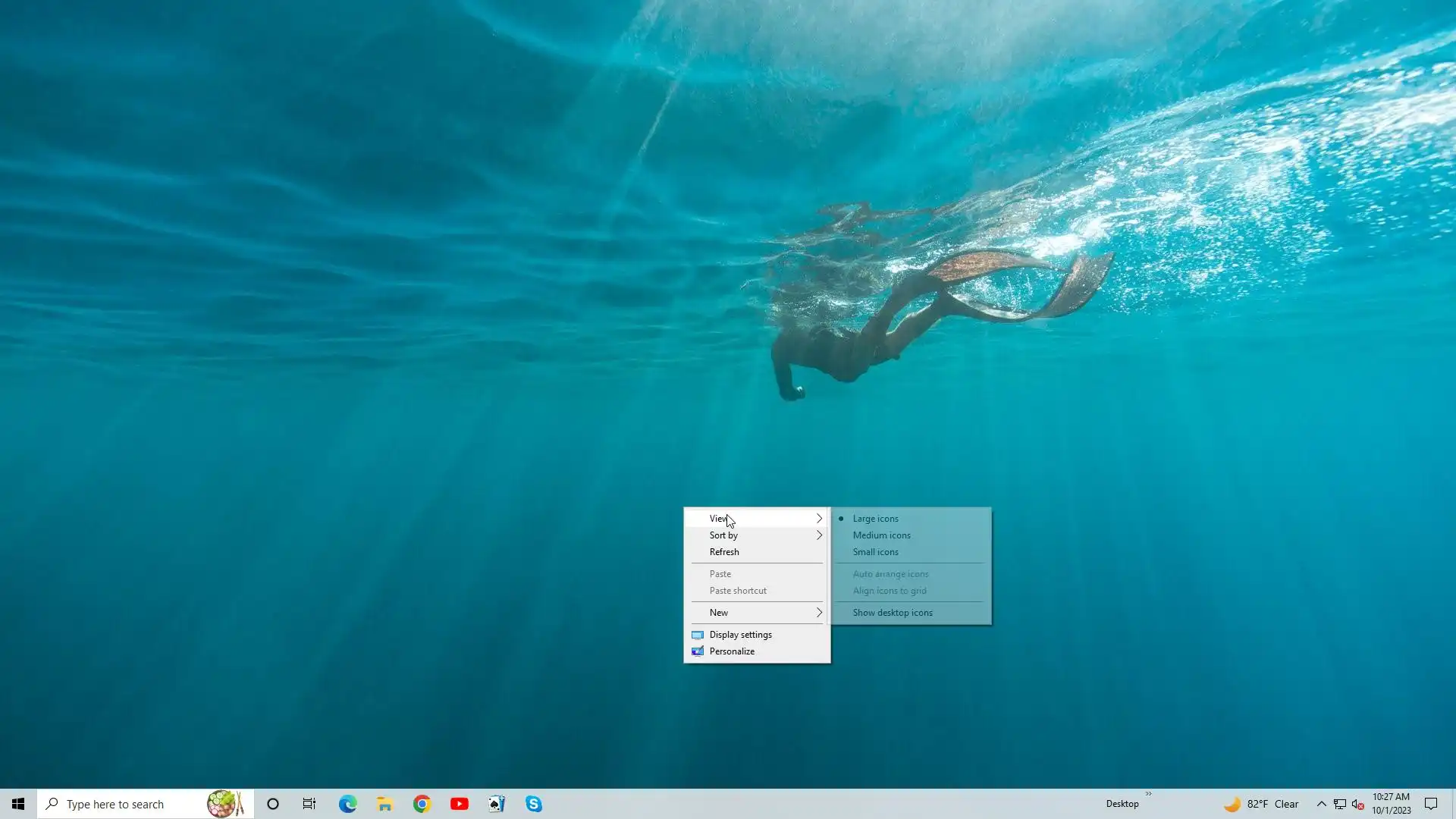
Task: Click the Cortana circle icon
Action: 273,804
